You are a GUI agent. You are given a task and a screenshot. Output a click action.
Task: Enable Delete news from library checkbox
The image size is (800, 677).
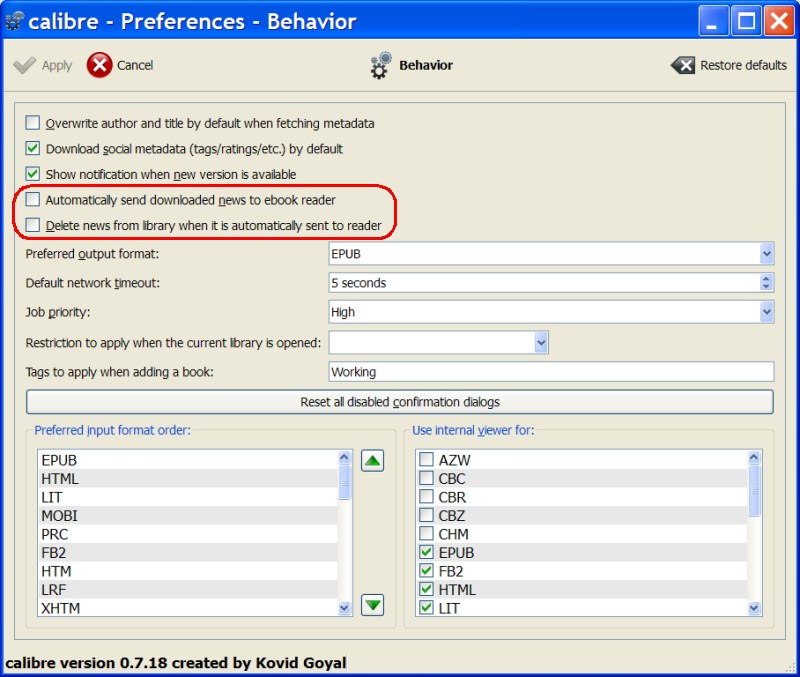pos(33,224)
